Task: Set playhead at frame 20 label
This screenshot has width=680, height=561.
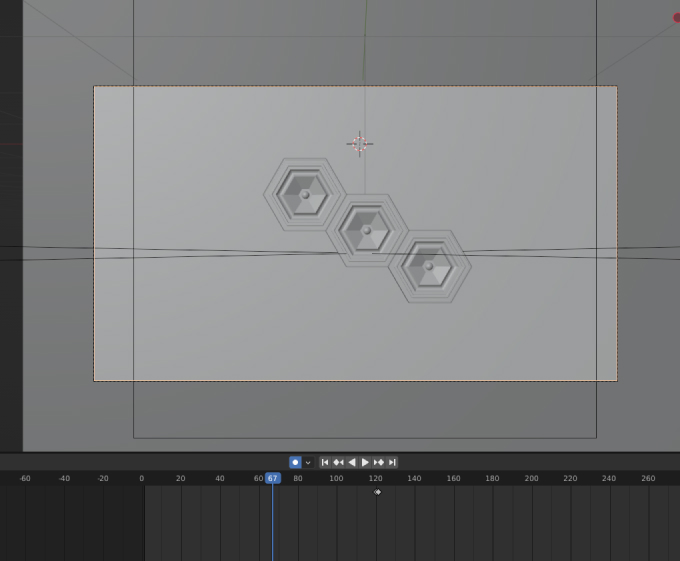Action: [180, 478]
